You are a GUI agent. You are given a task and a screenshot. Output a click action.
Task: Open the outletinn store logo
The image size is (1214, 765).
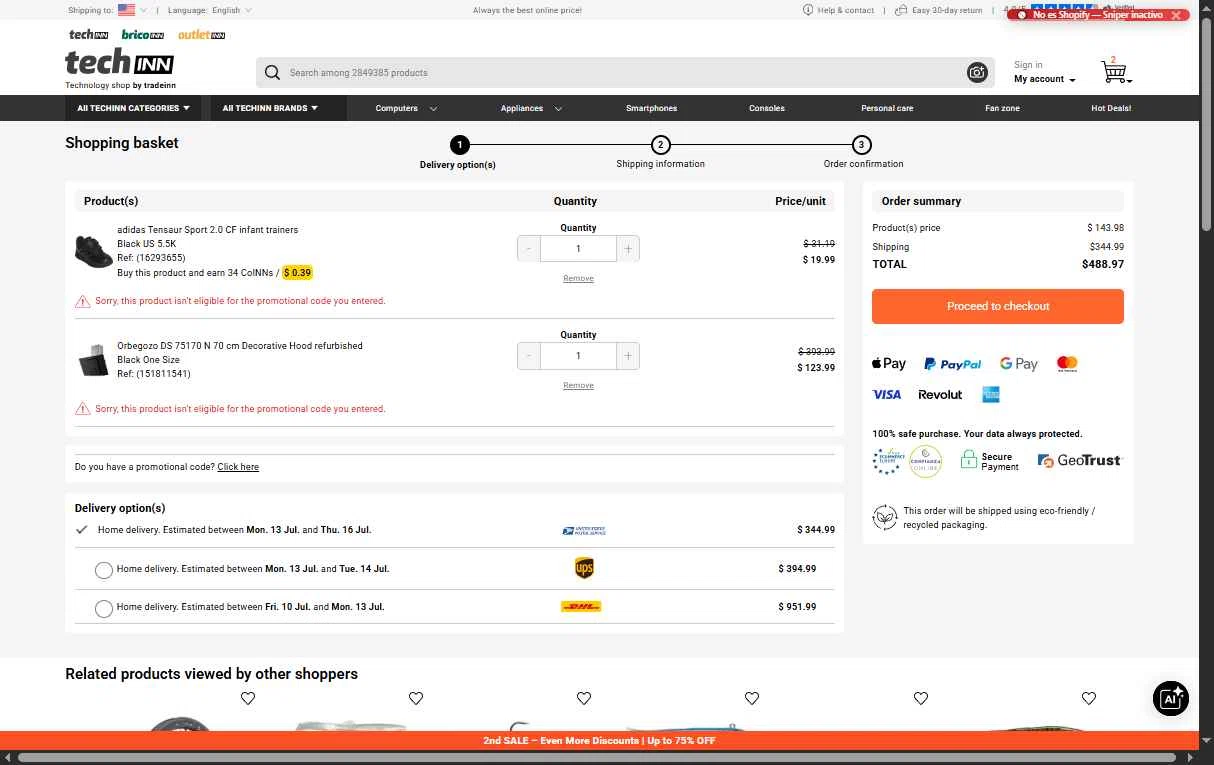pos(201,35)
